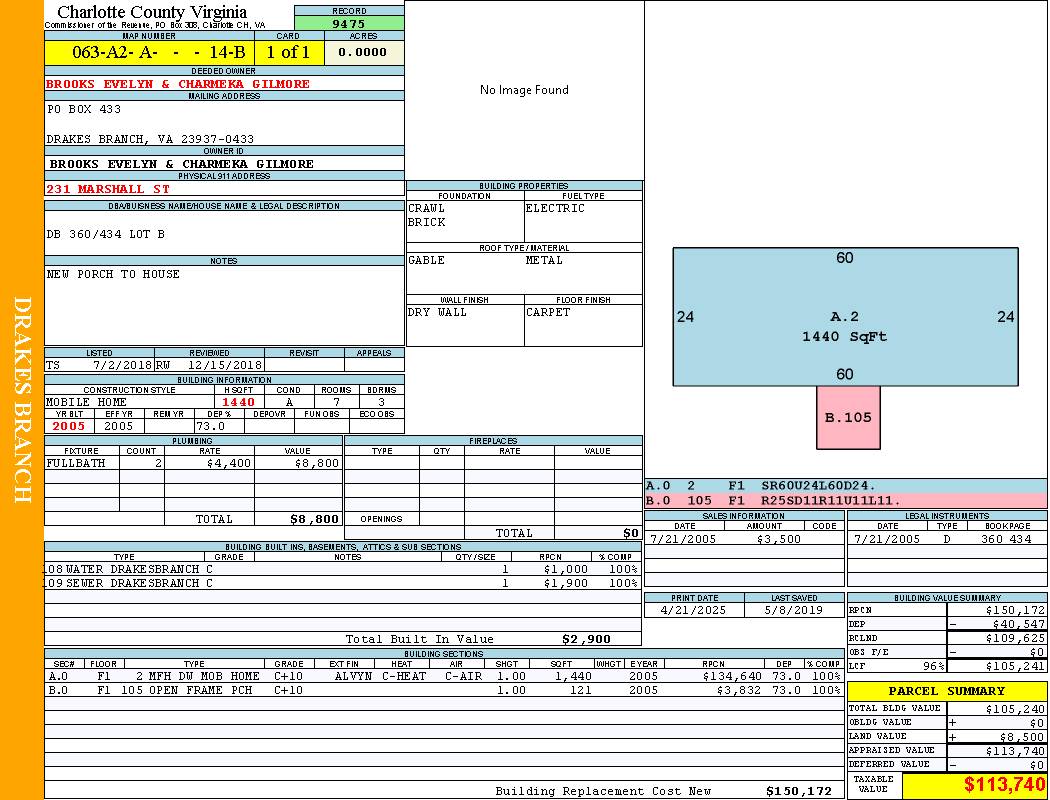Click the card '1 of 1' indicator

click(288, 52)
